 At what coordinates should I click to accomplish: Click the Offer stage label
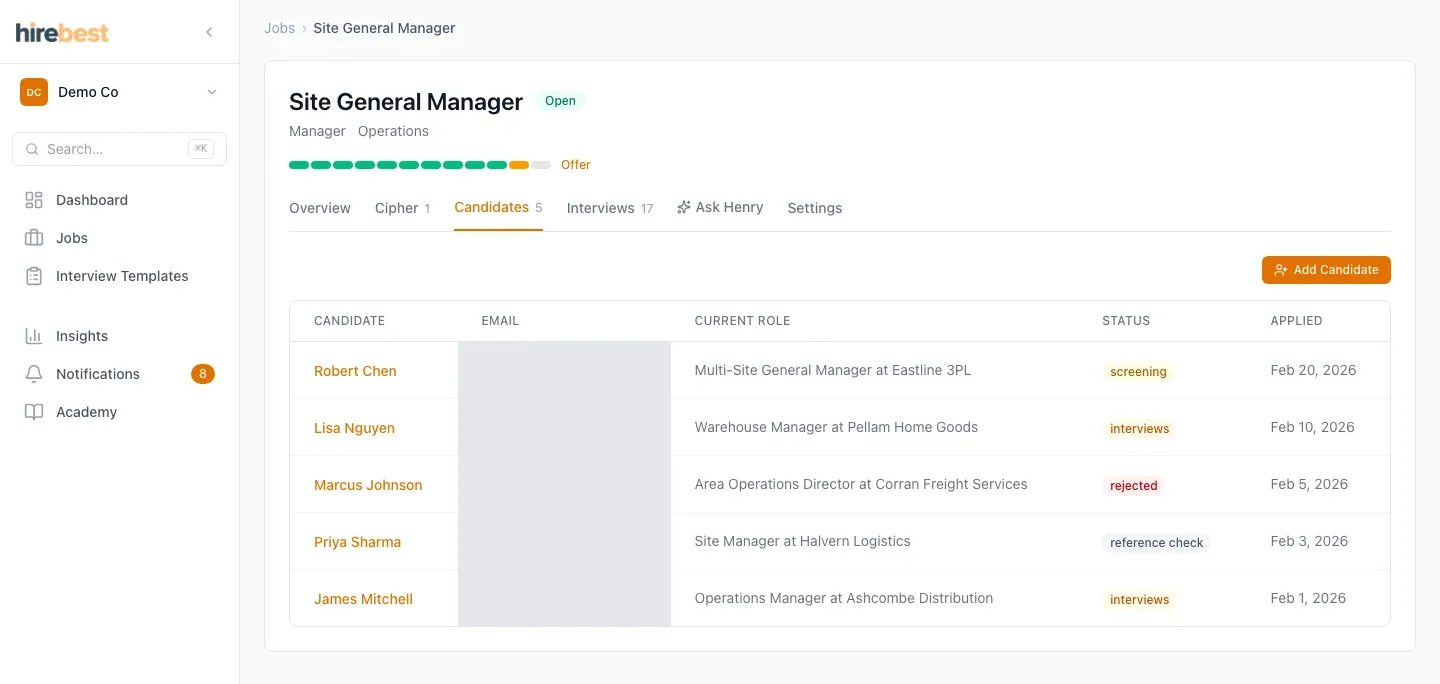click(576, 165)
